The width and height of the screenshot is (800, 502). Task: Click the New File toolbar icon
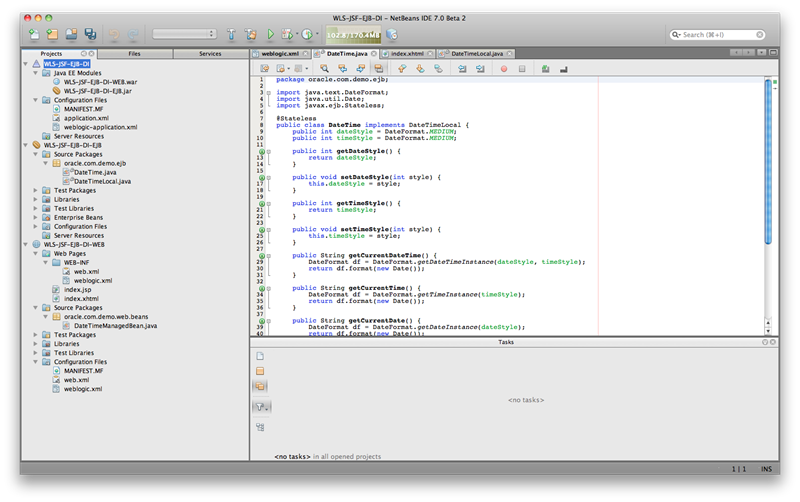(34, 34)
